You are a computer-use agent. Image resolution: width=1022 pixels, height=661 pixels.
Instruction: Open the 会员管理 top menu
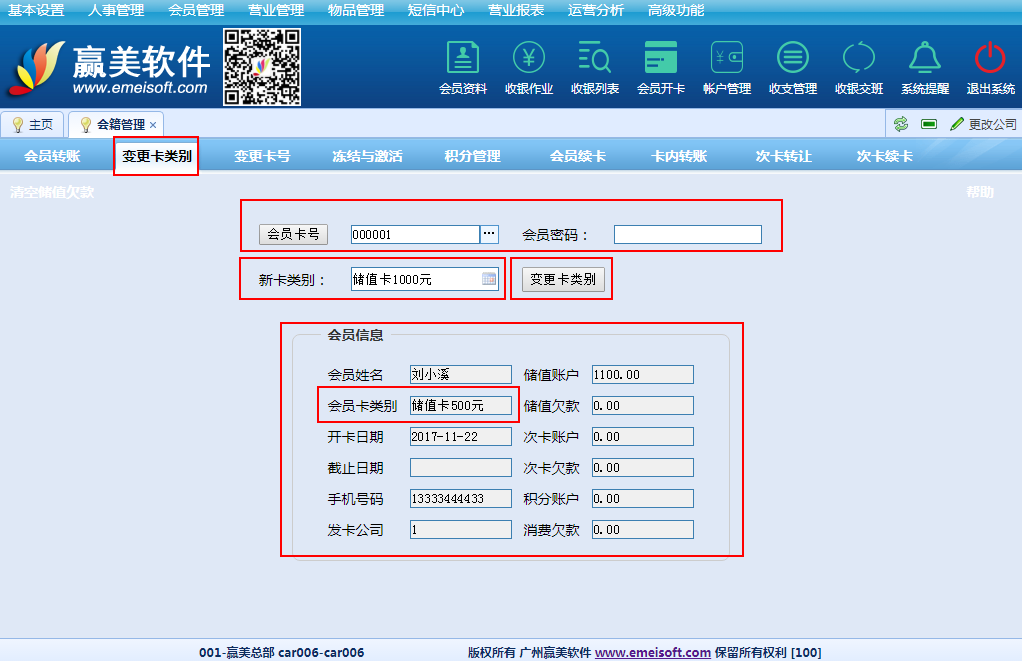(x=196, y=10)
